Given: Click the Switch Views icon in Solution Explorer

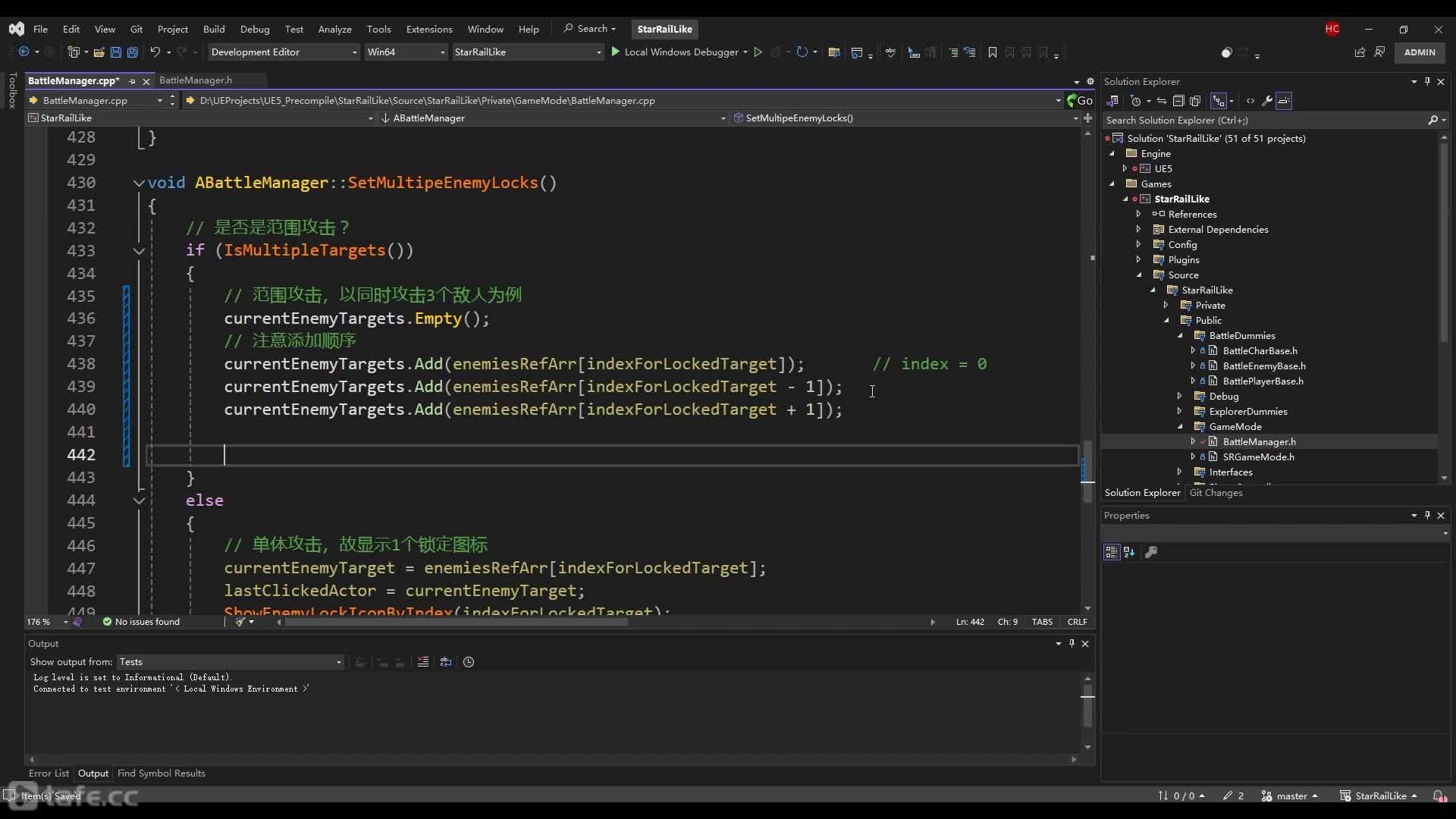Looking at the screenshot, I should point(1112,101).
